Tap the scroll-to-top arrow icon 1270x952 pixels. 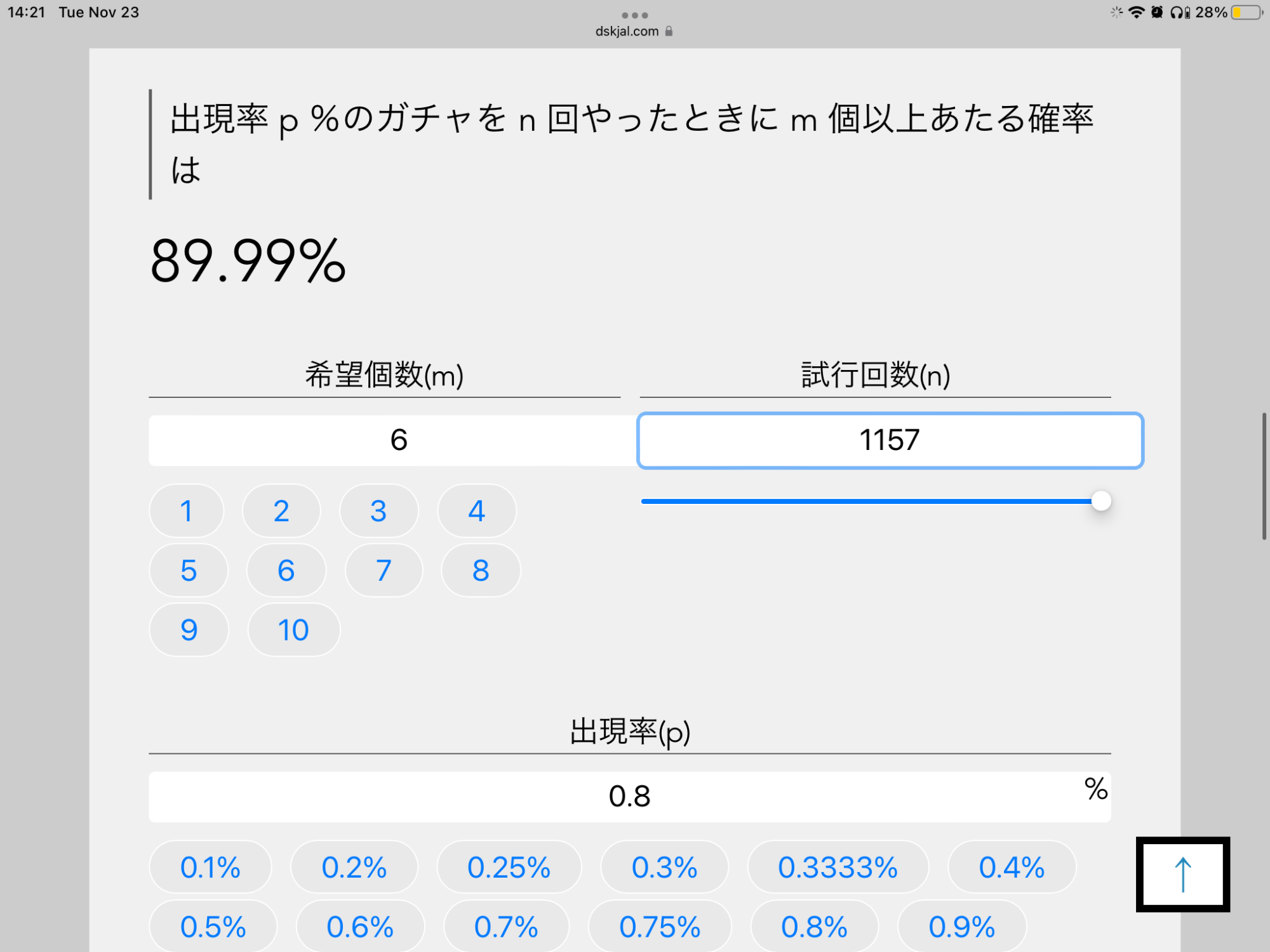[x=1182, y=875]
